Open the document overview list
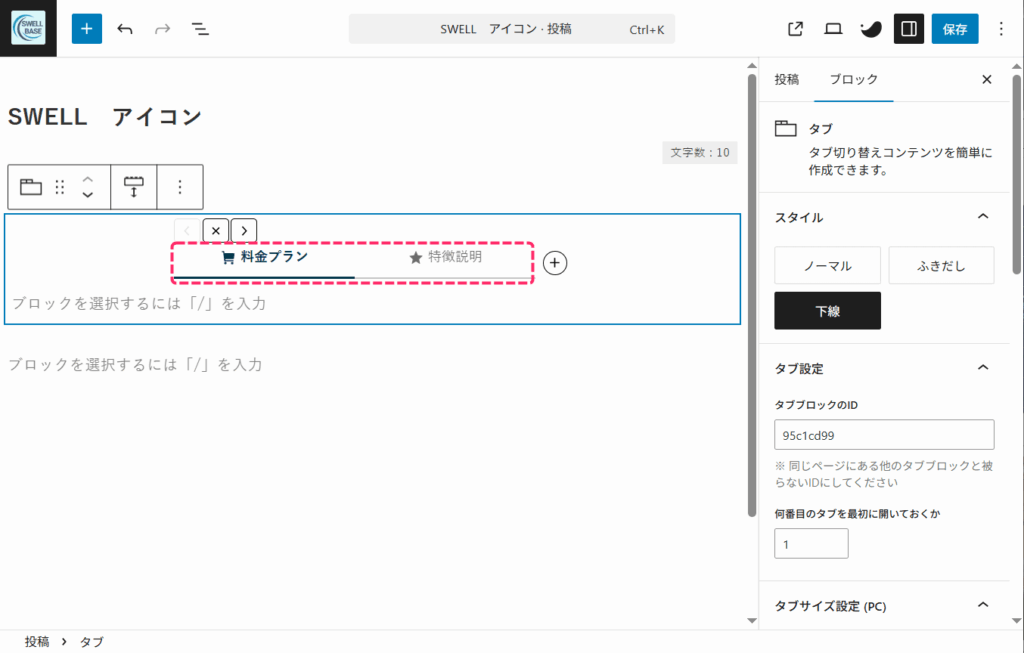Screen dimensions: 1024x653 pos(200,29)
